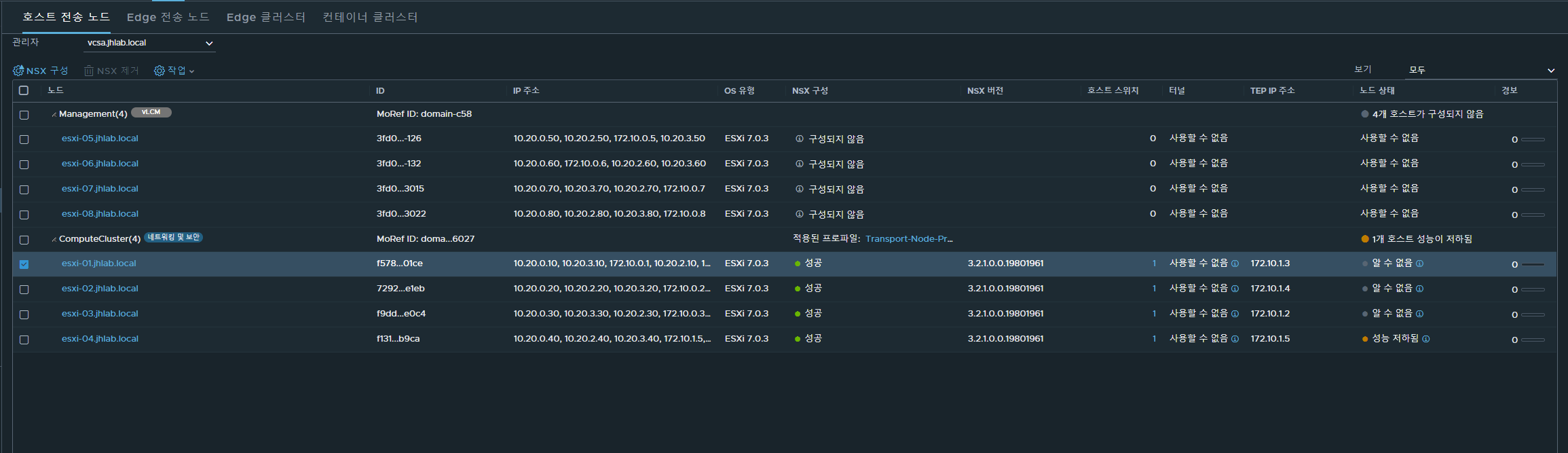Click the NSX 버전 column header
The image size is (1568, 453).
pos(985,91)
